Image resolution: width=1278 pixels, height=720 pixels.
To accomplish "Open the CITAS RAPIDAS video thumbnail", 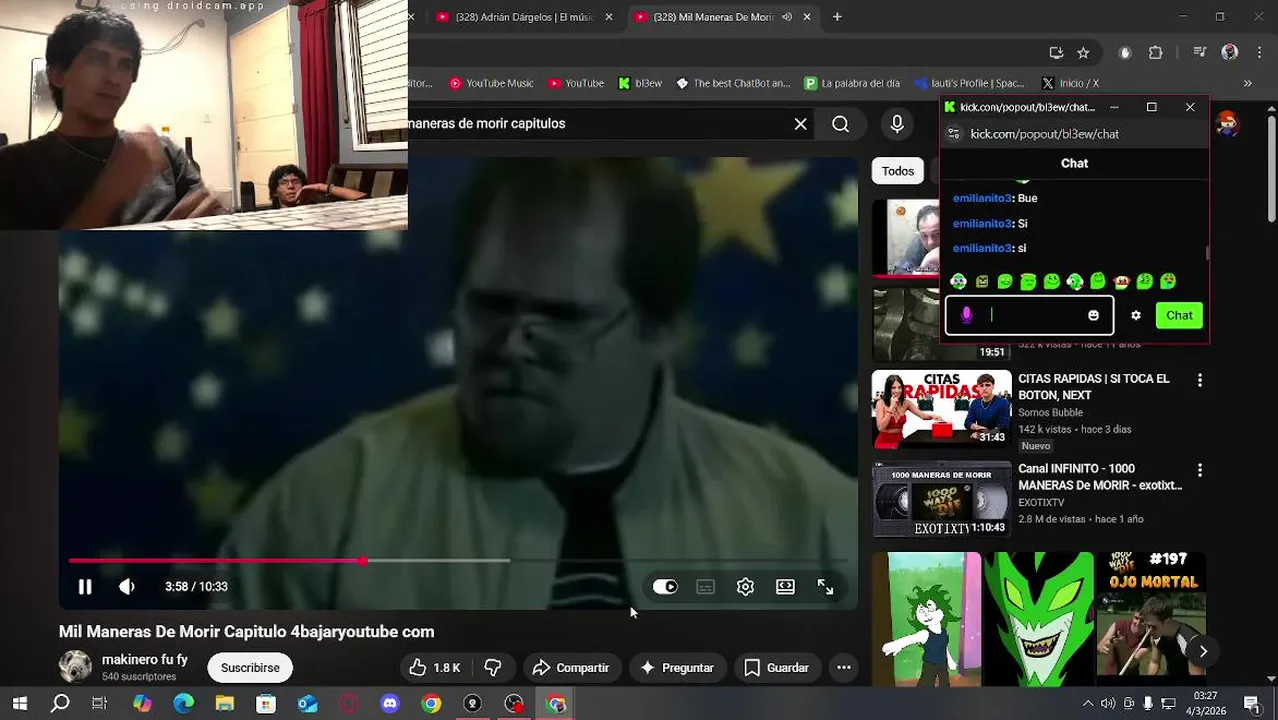I will pos(941,409).
